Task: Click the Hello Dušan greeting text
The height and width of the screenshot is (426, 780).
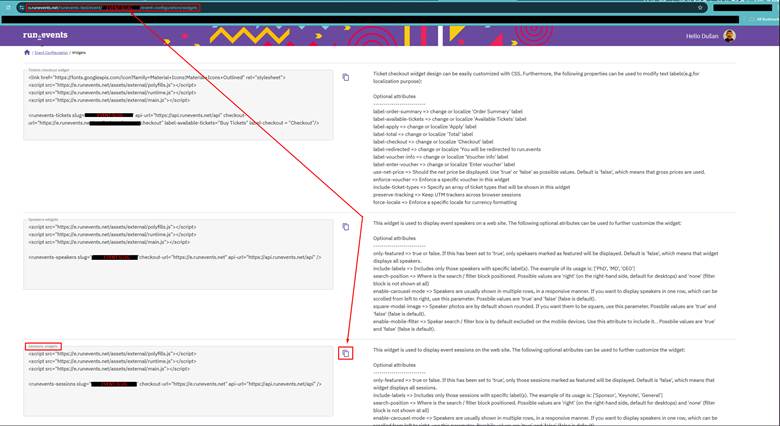Action: tap(701, 36)
